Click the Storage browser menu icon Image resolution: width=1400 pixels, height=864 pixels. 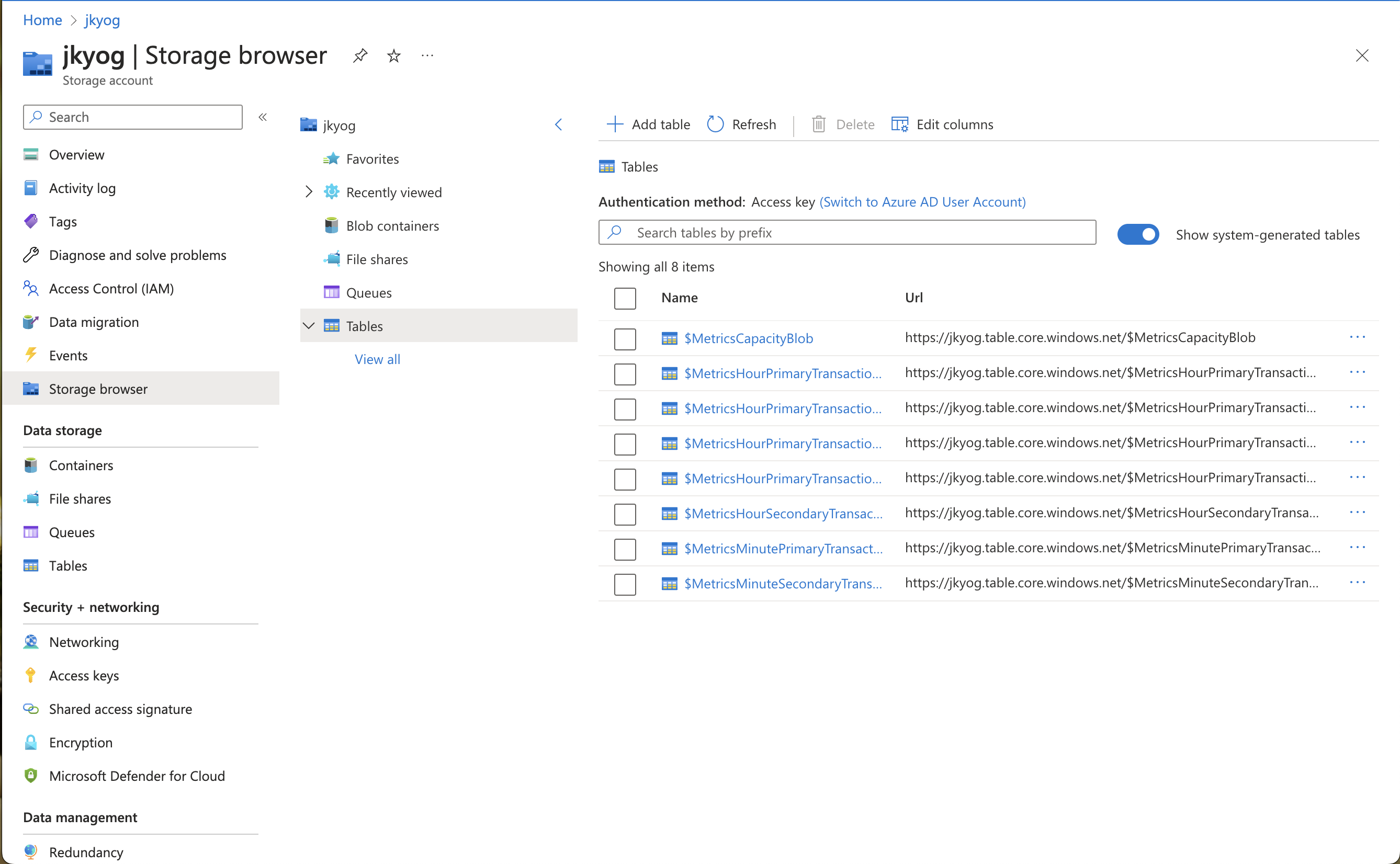(31, 389)
